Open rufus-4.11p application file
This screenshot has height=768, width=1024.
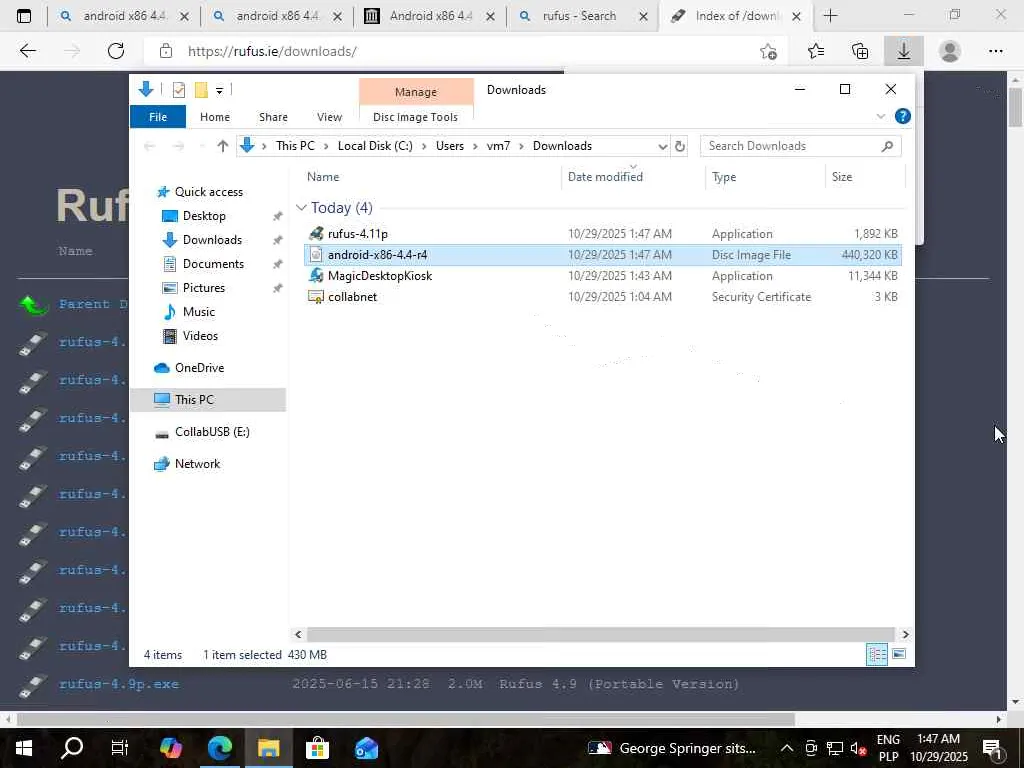click(x=358, y=234)
